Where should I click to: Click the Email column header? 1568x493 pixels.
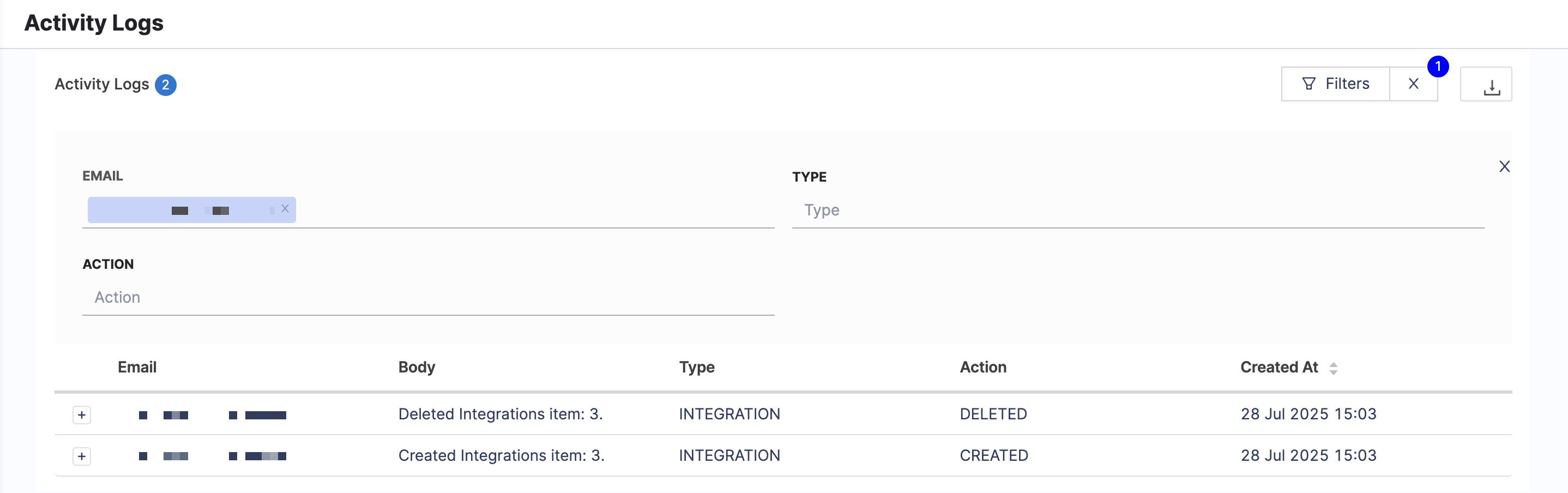(x=137, y=368)
